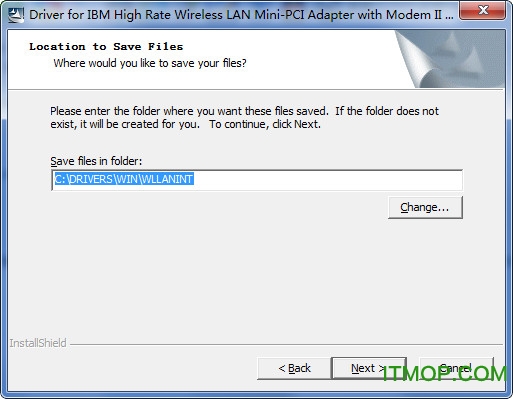Screen dimensions: 513x399
Task: Click the 'Save files in folder:' label
Action: (96, 161)
